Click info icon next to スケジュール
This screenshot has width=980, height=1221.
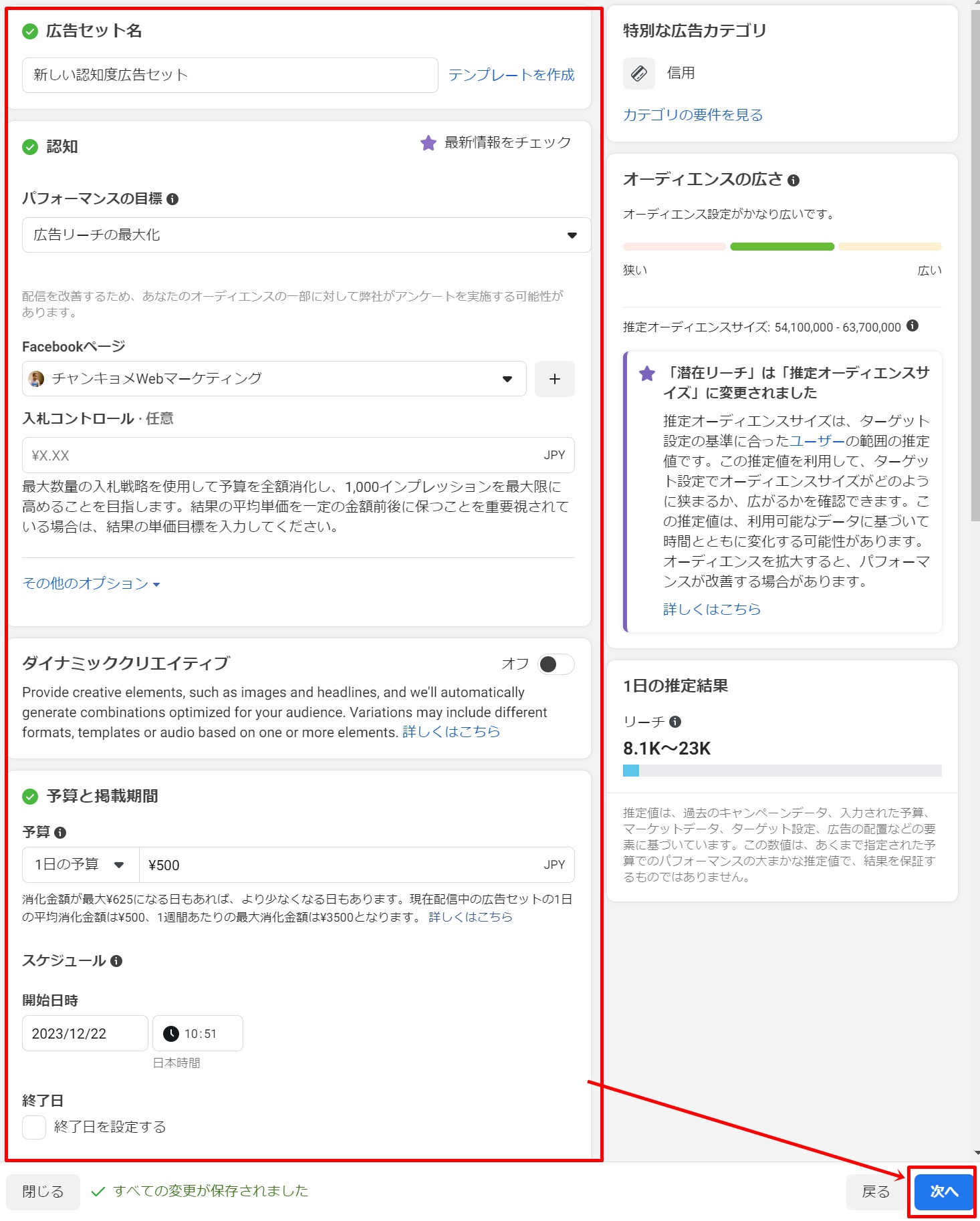[116, 961]
